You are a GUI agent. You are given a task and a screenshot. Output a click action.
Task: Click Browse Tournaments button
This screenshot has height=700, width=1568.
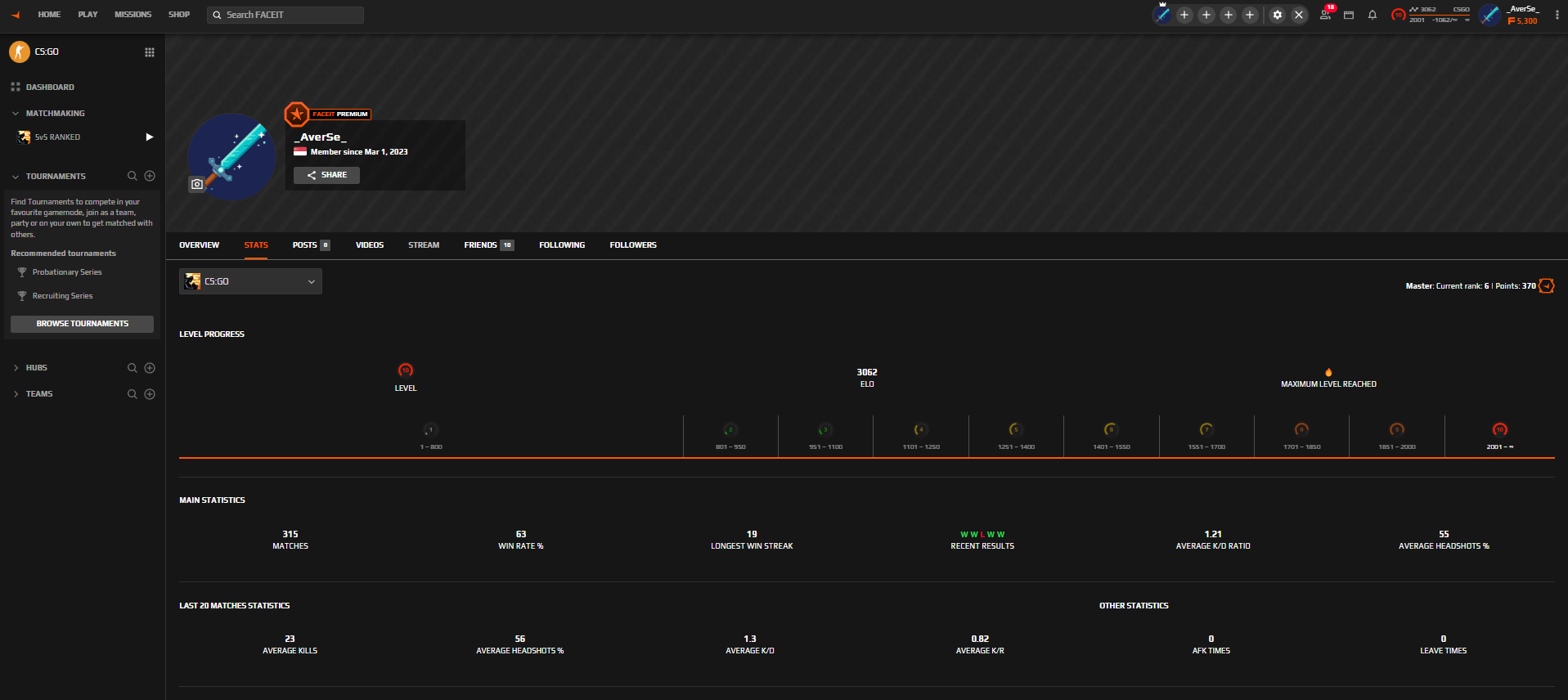(82, 324)
